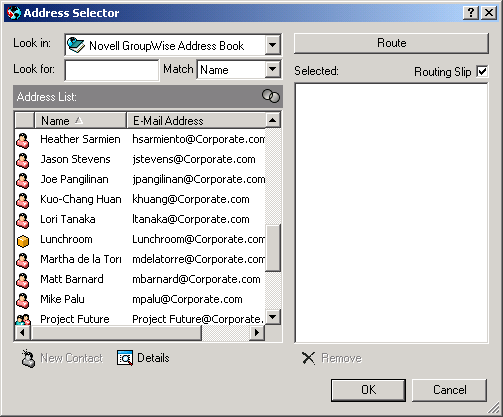
Task: Click Joe Pangilinan's user icon
Action: (x=23, y=180)
